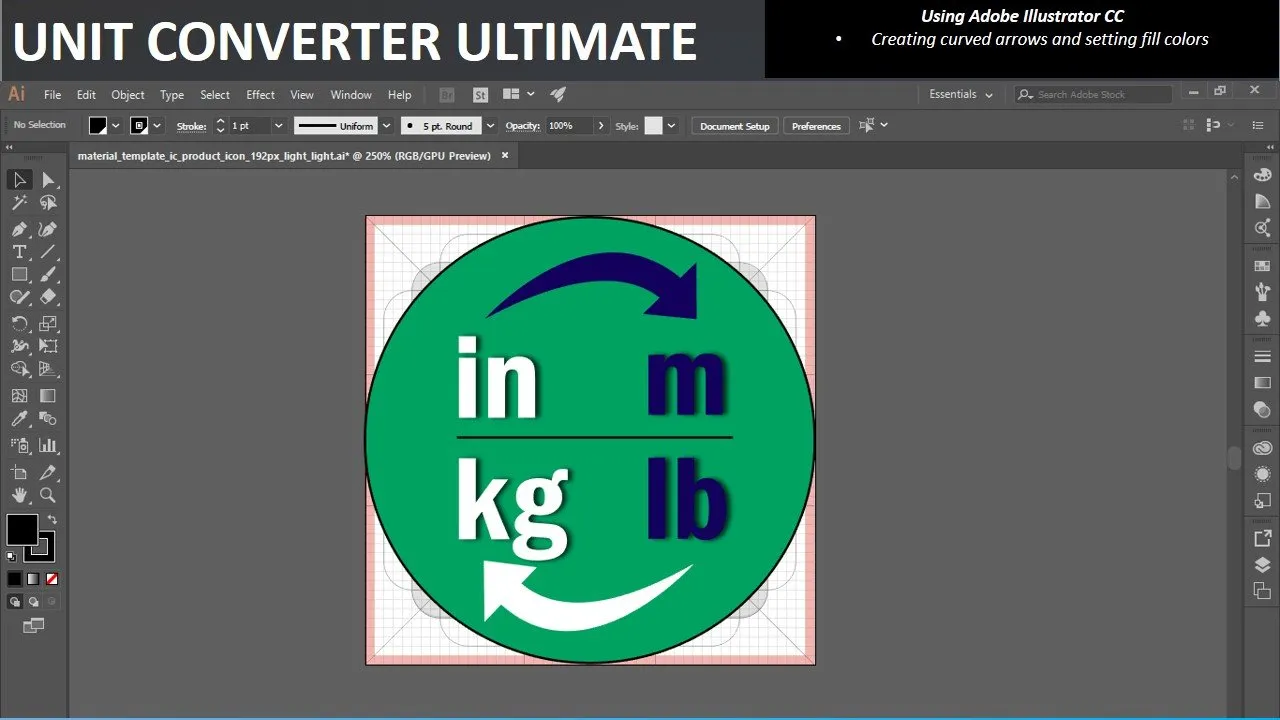Pick the Lasso tool
Image resolution: width=1280 pixels, height=720 pixels.
tap(48, 203)
